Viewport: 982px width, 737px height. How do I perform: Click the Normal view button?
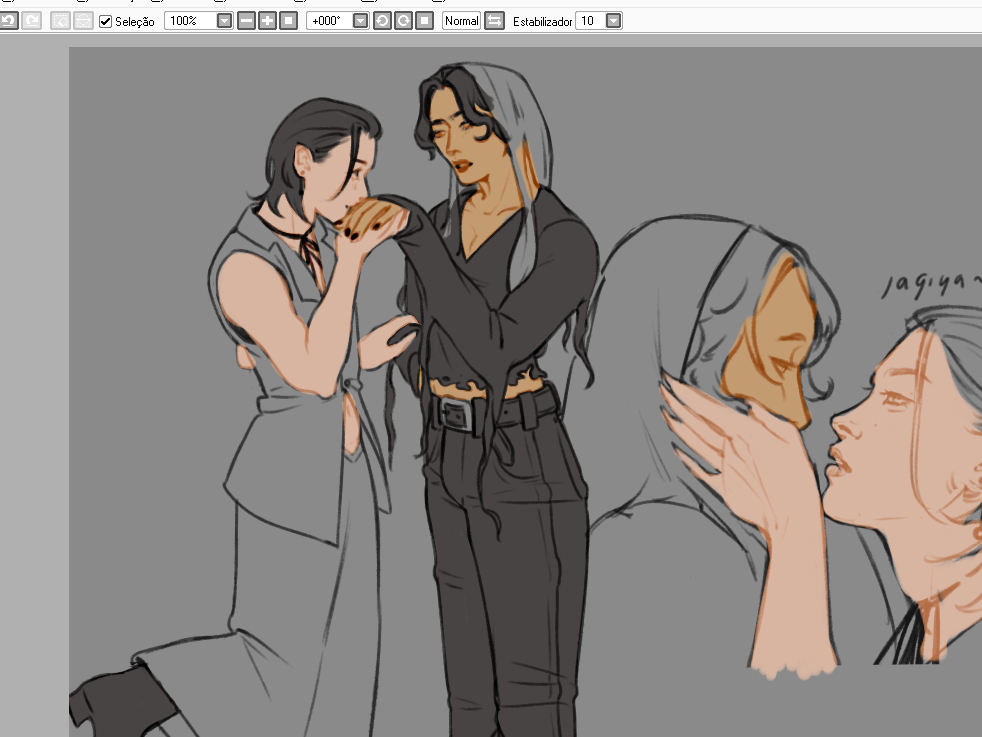point(461,21)
